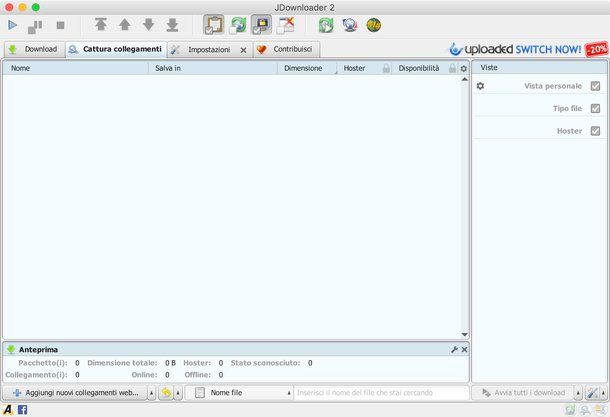610x417 pixels.
Task: Click the file name search input field
Action: point(380,393)
